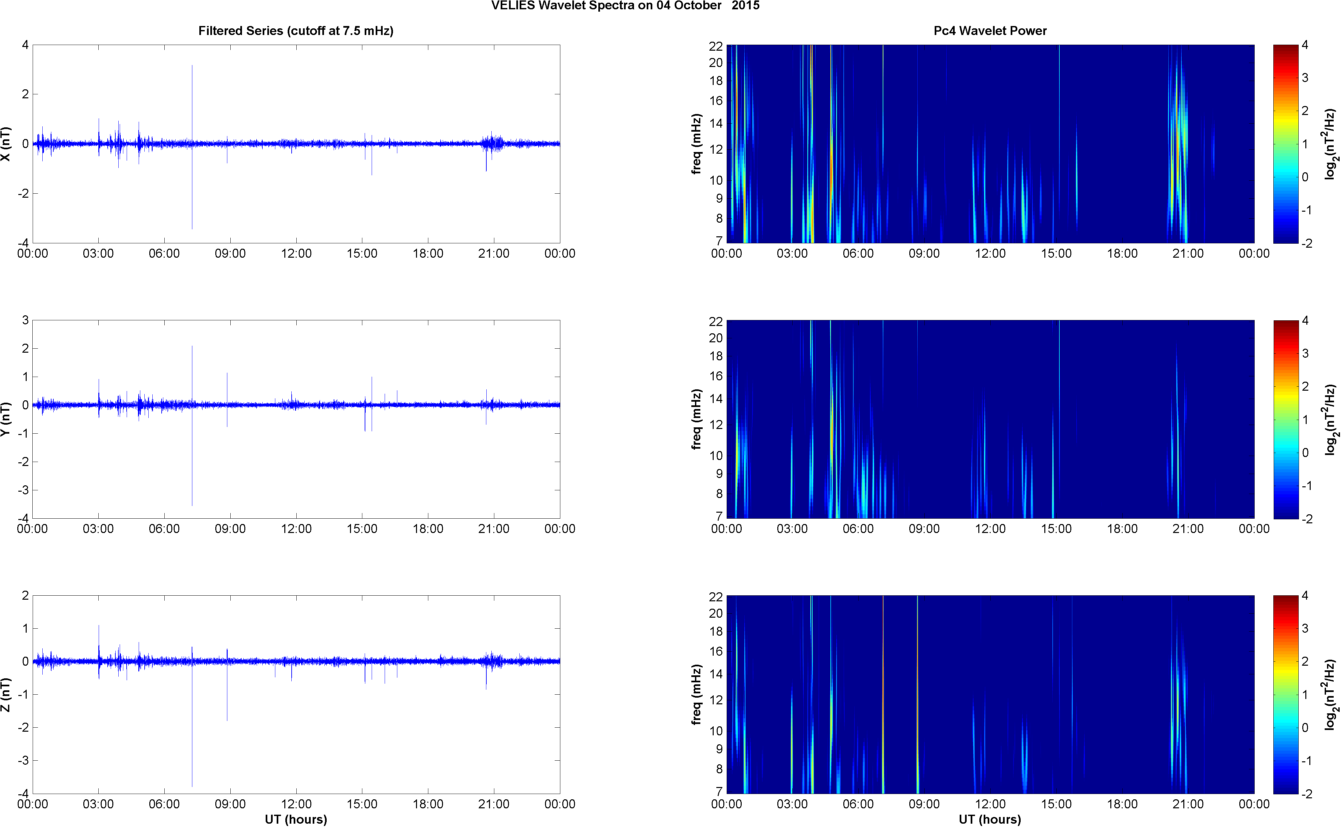The image size is (1341, 827).
Task: Click inside the middle Pc4 wavelet spectrogram
Action: tap(990, 419)
